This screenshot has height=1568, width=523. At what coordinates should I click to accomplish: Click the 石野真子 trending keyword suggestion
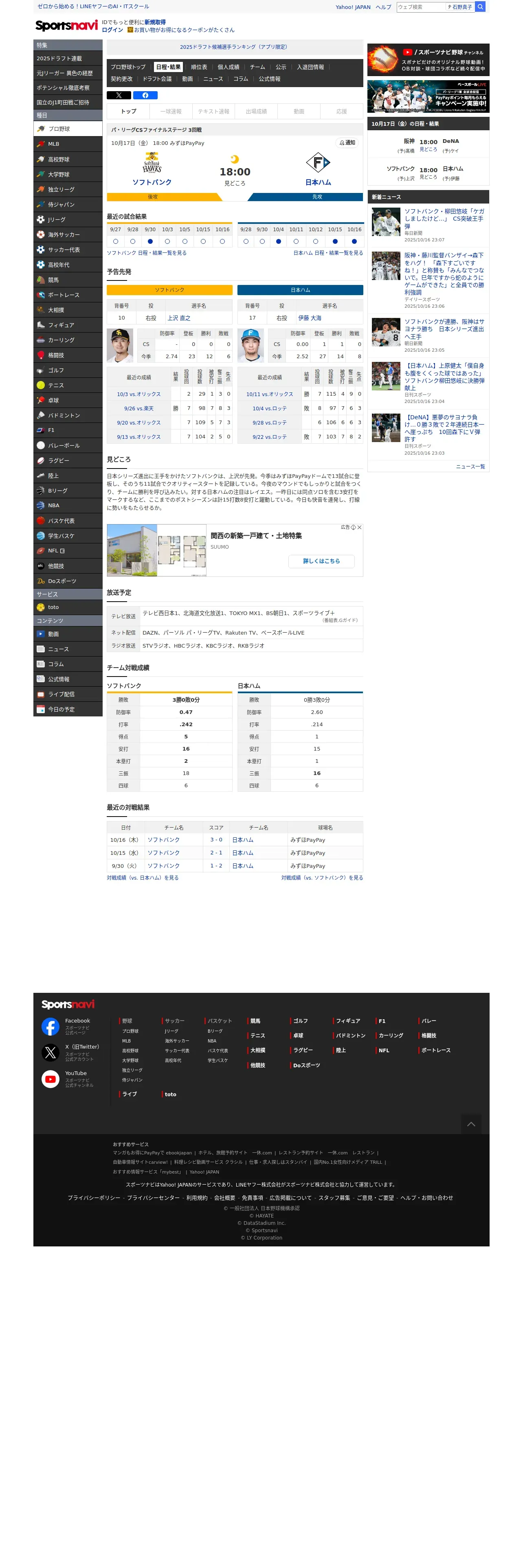[x=460, y=7]
